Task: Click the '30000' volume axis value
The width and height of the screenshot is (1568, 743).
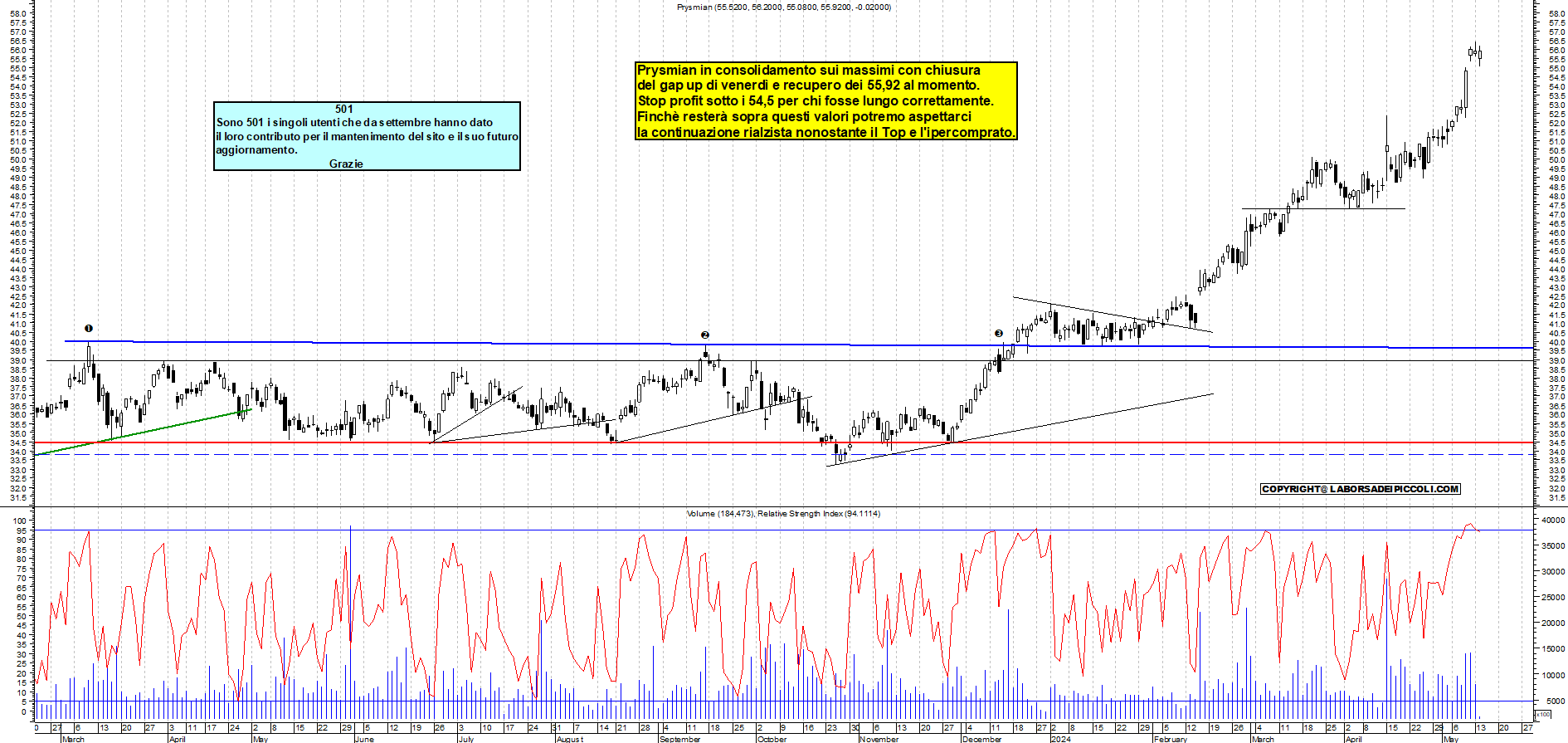Action: pyautogui.click(x=1552, y=572)
